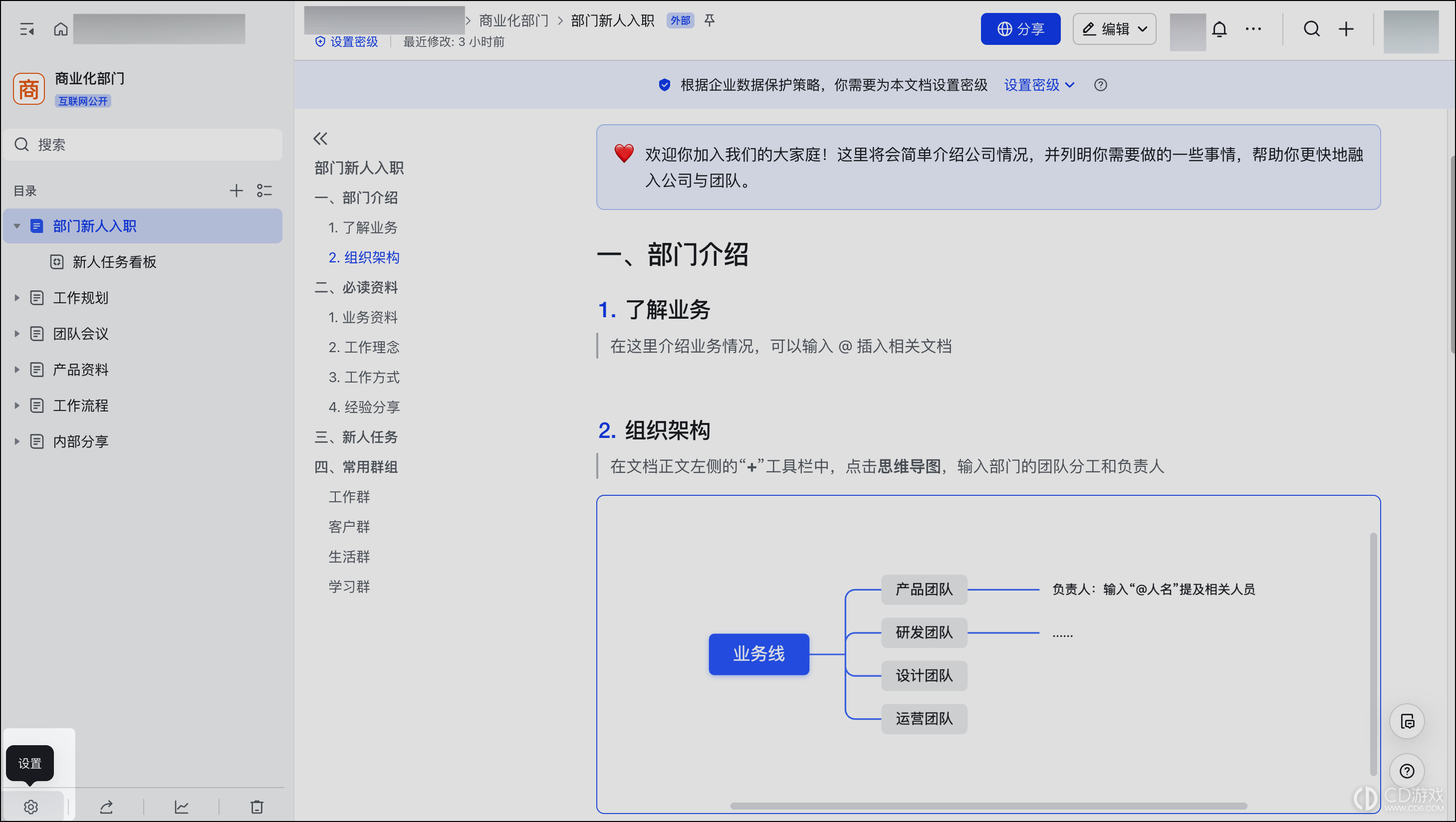Screen dimensions: 1456x822
Task: Click the 分享 button
Action: coord(1020,29)
